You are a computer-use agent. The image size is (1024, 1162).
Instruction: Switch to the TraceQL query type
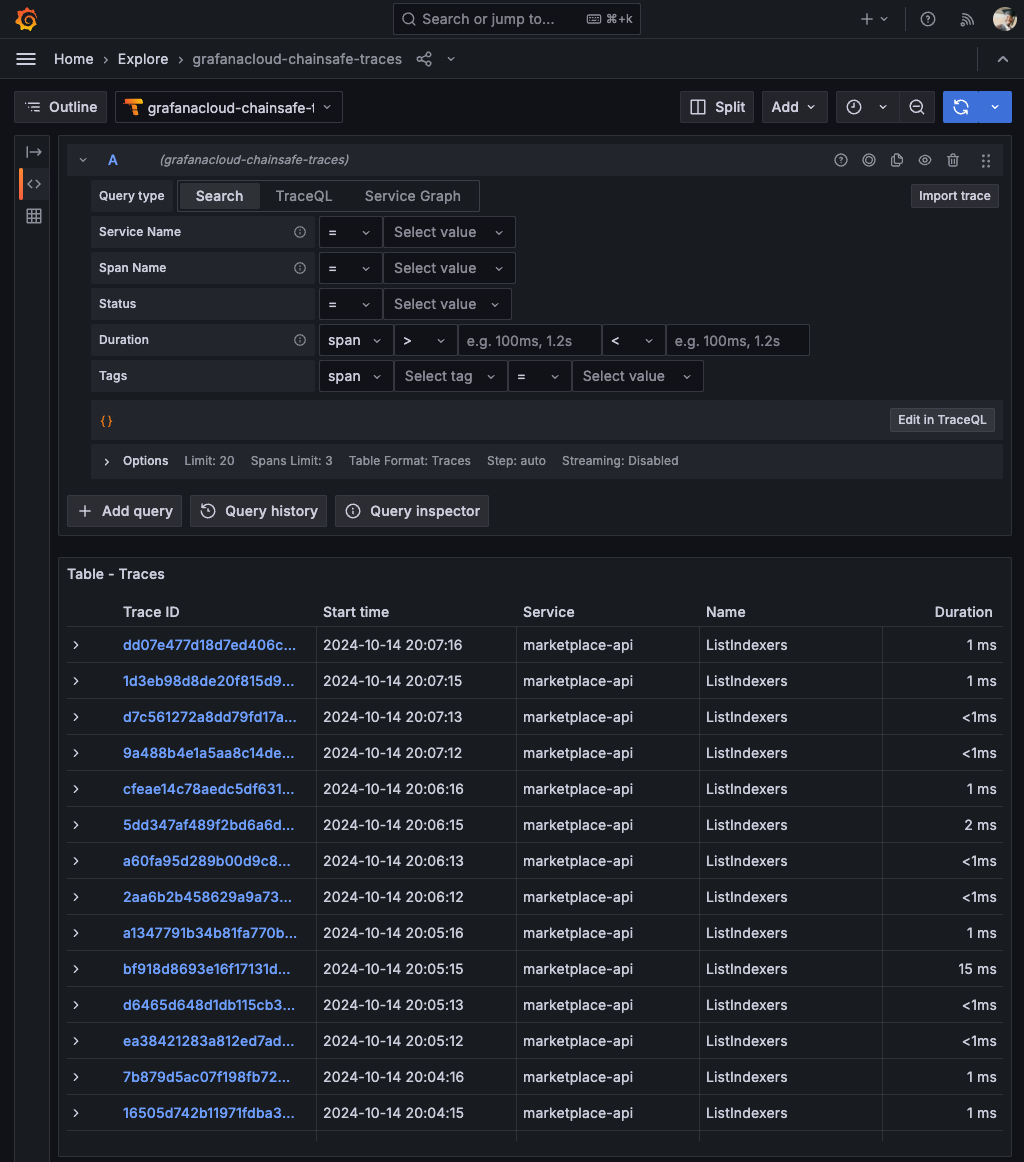(x=304, y=196)
